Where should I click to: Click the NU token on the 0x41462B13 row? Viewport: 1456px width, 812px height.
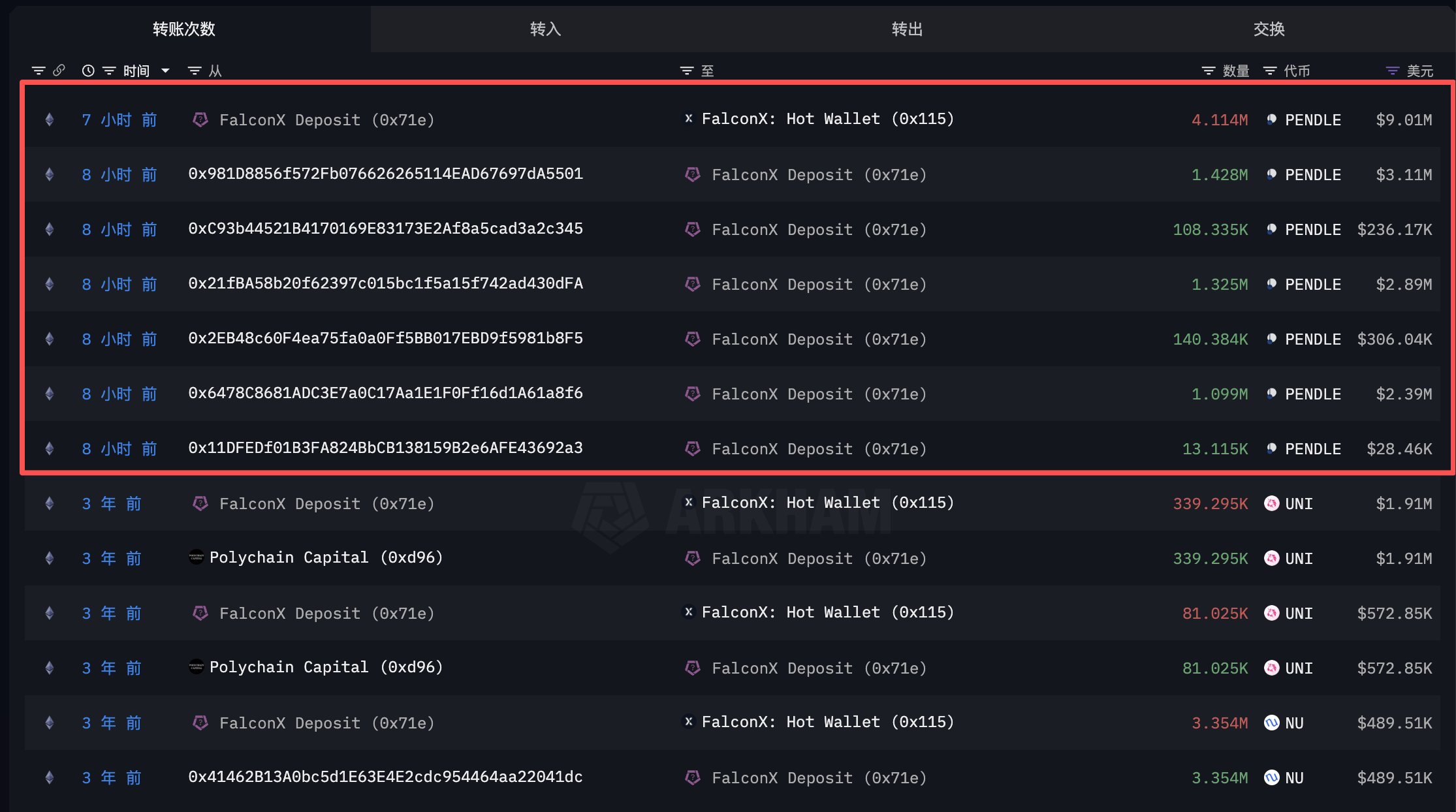[1293, 777]
